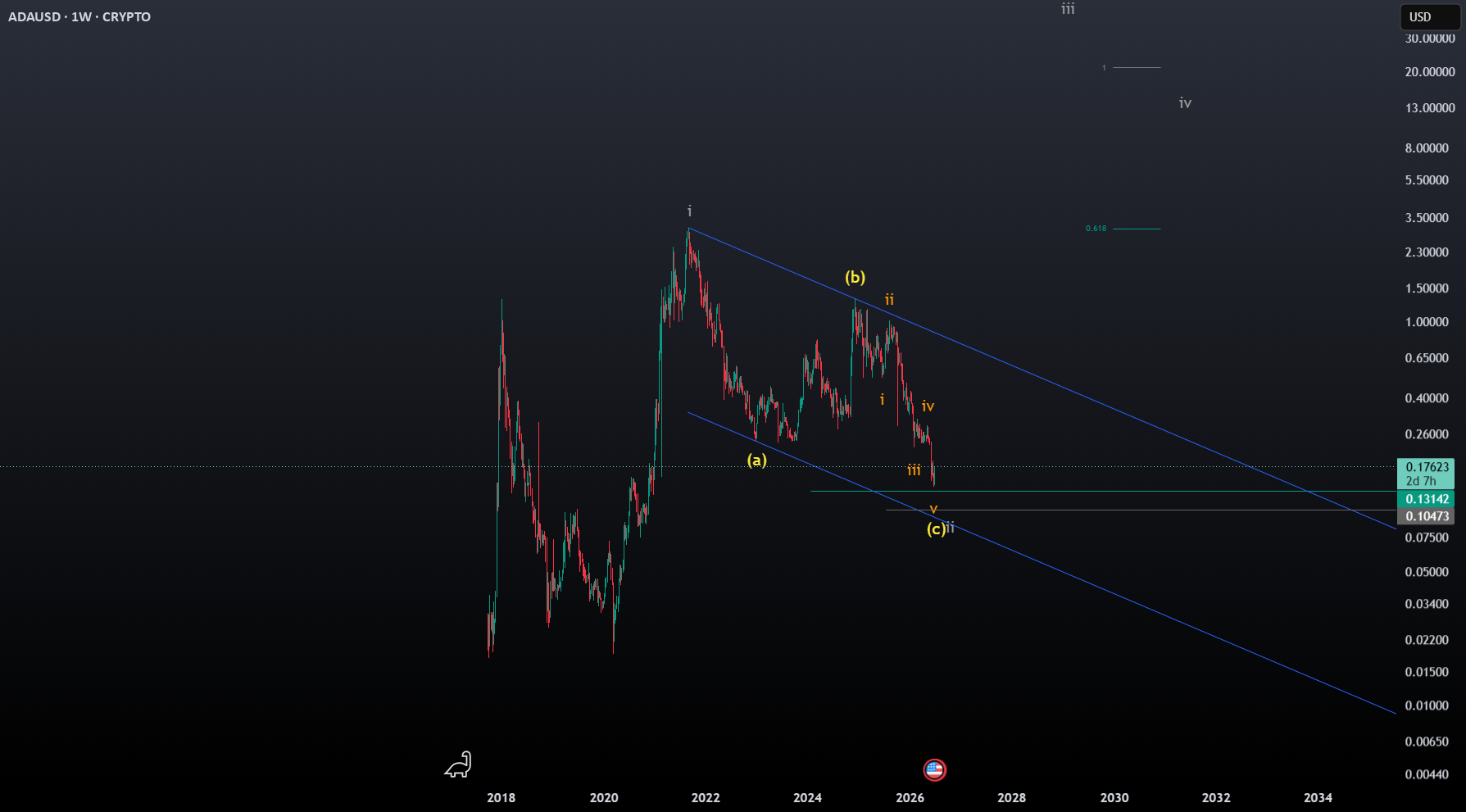This screenshot has width=1466, height=812.
Task: Click the yellow (b) wave label
Action: (x=855, y=277)
